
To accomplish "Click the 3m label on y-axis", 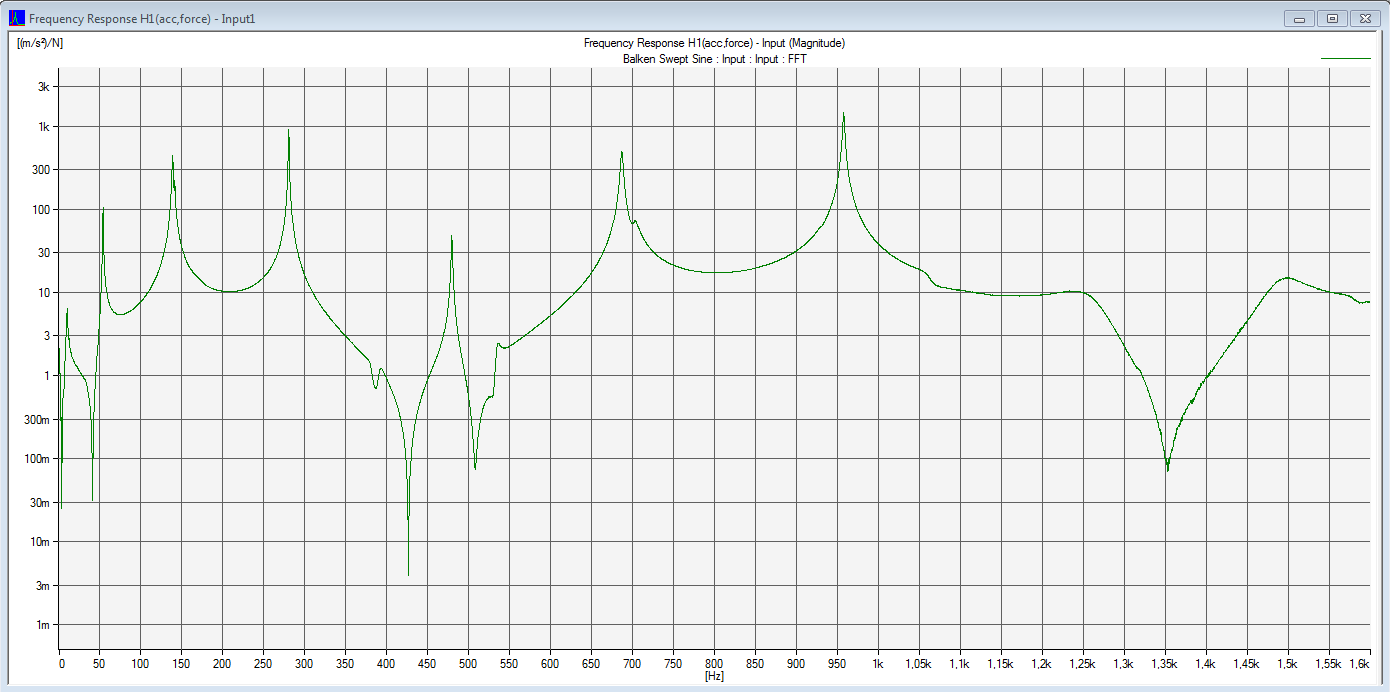I will [42, 585].
